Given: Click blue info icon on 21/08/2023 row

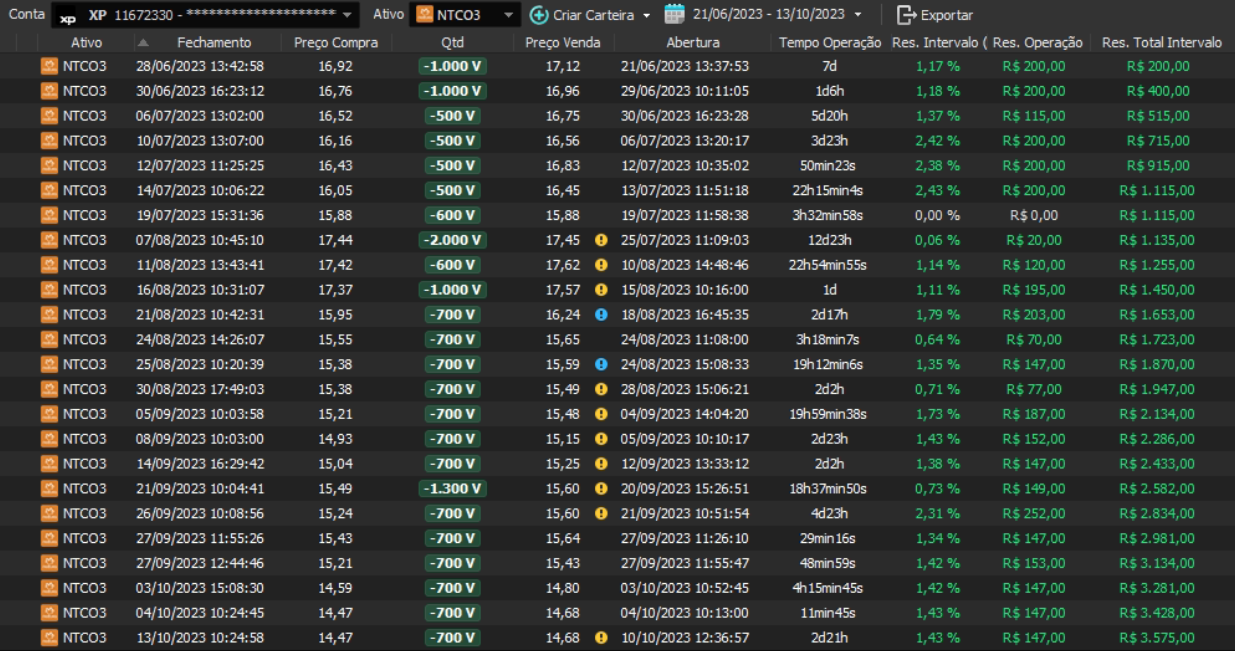Looking at the screenshot, I should pyautogui.click(x=601, y=314).
